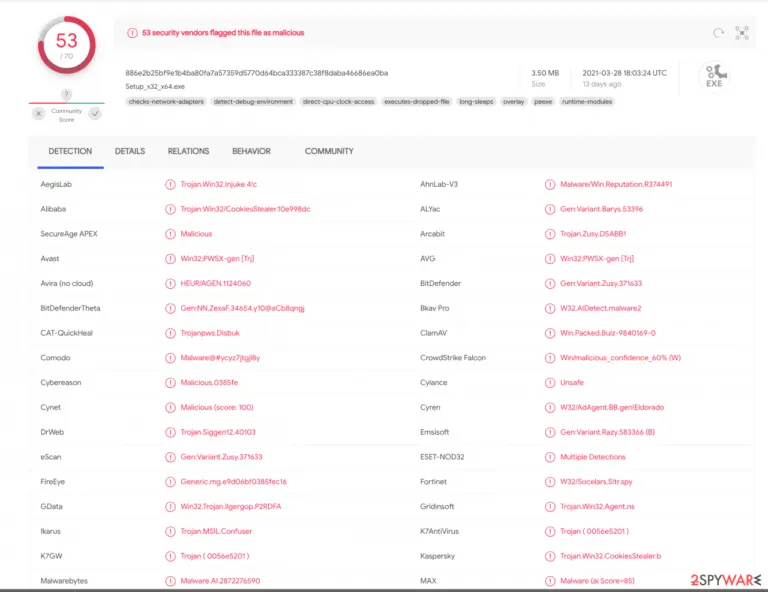
Task: Click warning icon in Avast detection row
Action: pos(170,259)
